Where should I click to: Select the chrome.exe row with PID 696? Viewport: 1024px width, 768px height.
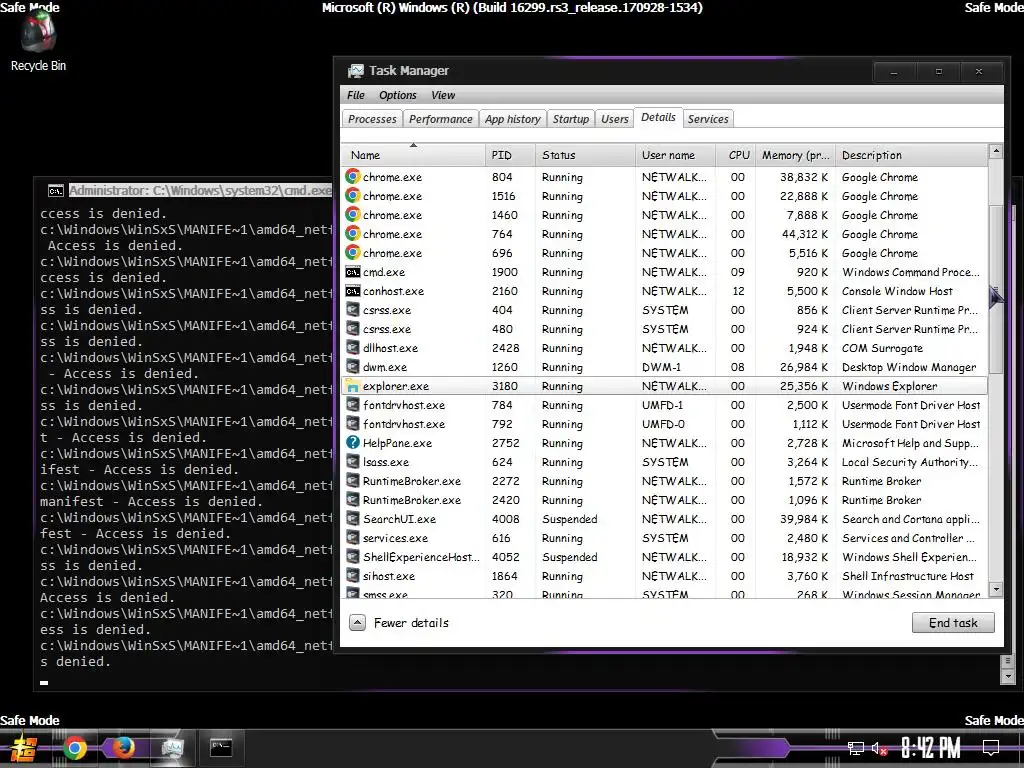pos(664,253)
